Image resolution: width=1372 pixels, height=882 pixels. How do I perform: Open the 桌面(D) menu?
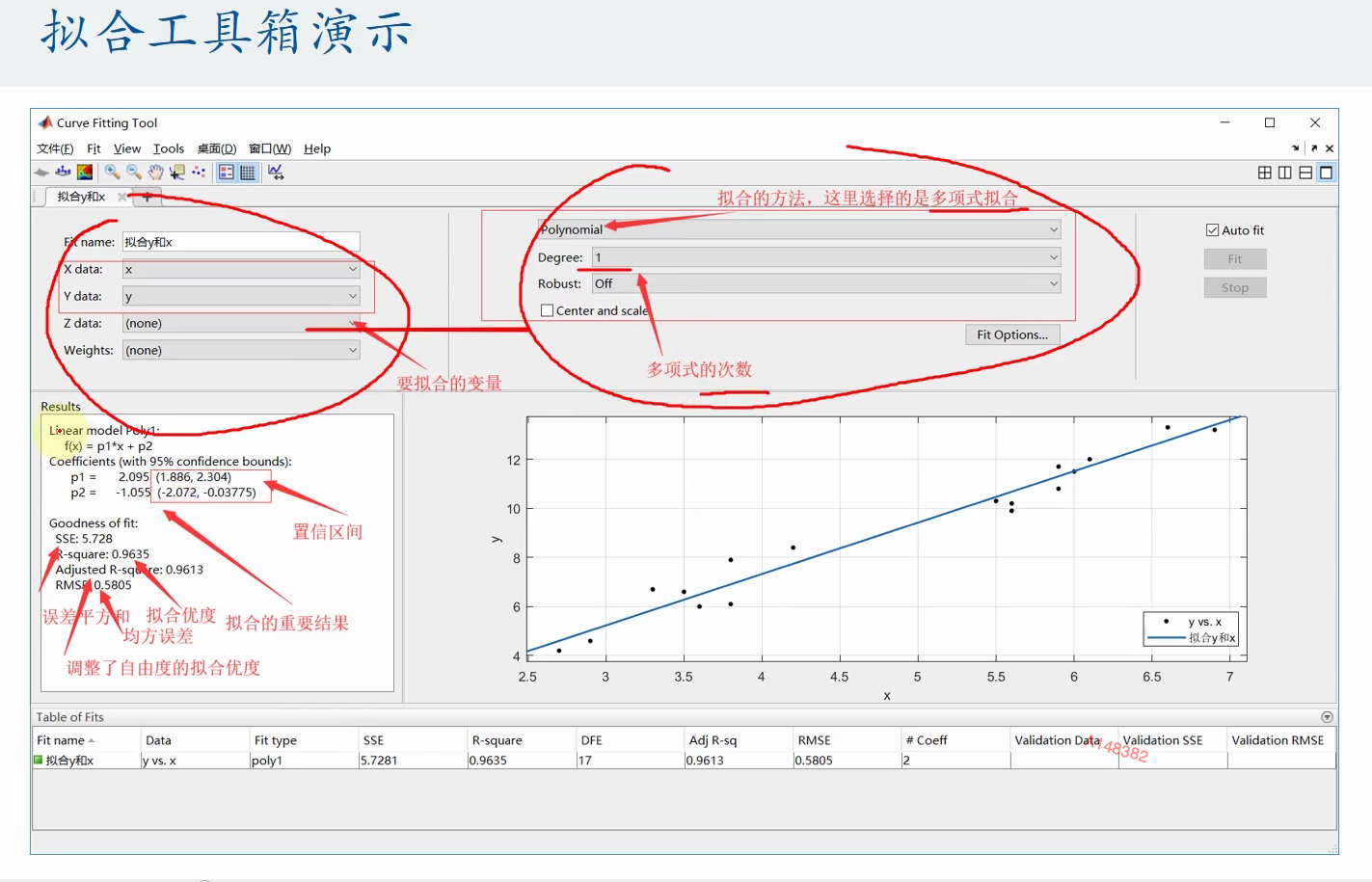(x=217, y=148)
